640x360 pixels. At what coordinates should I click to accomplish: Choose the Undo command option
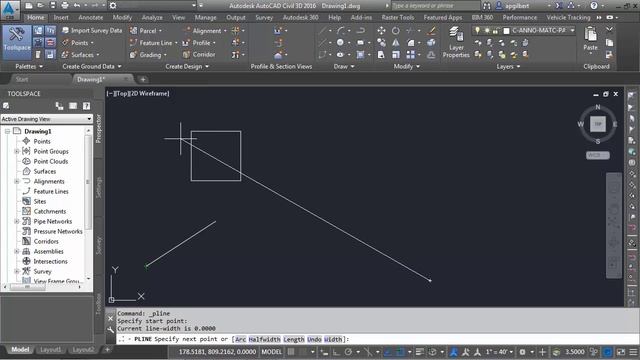click(314, 339)
